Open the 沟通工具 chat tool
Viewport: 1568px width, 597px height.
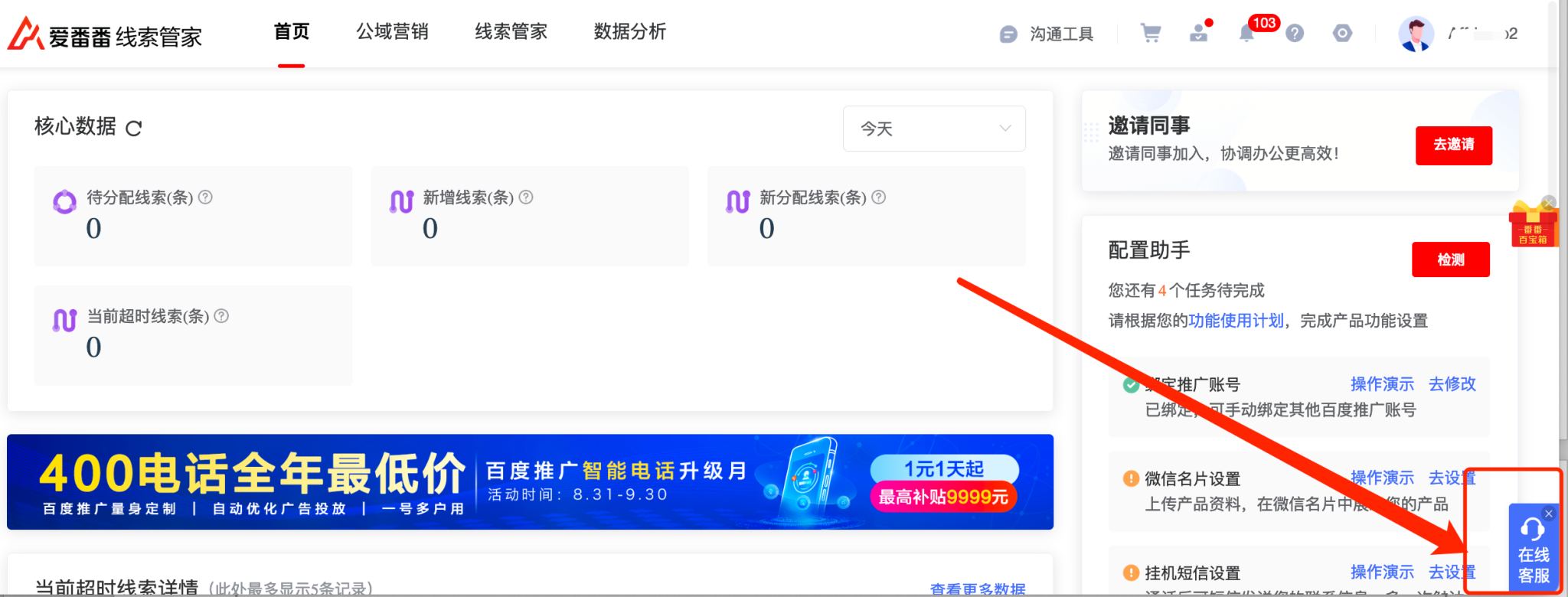(x=1047, y=34)
